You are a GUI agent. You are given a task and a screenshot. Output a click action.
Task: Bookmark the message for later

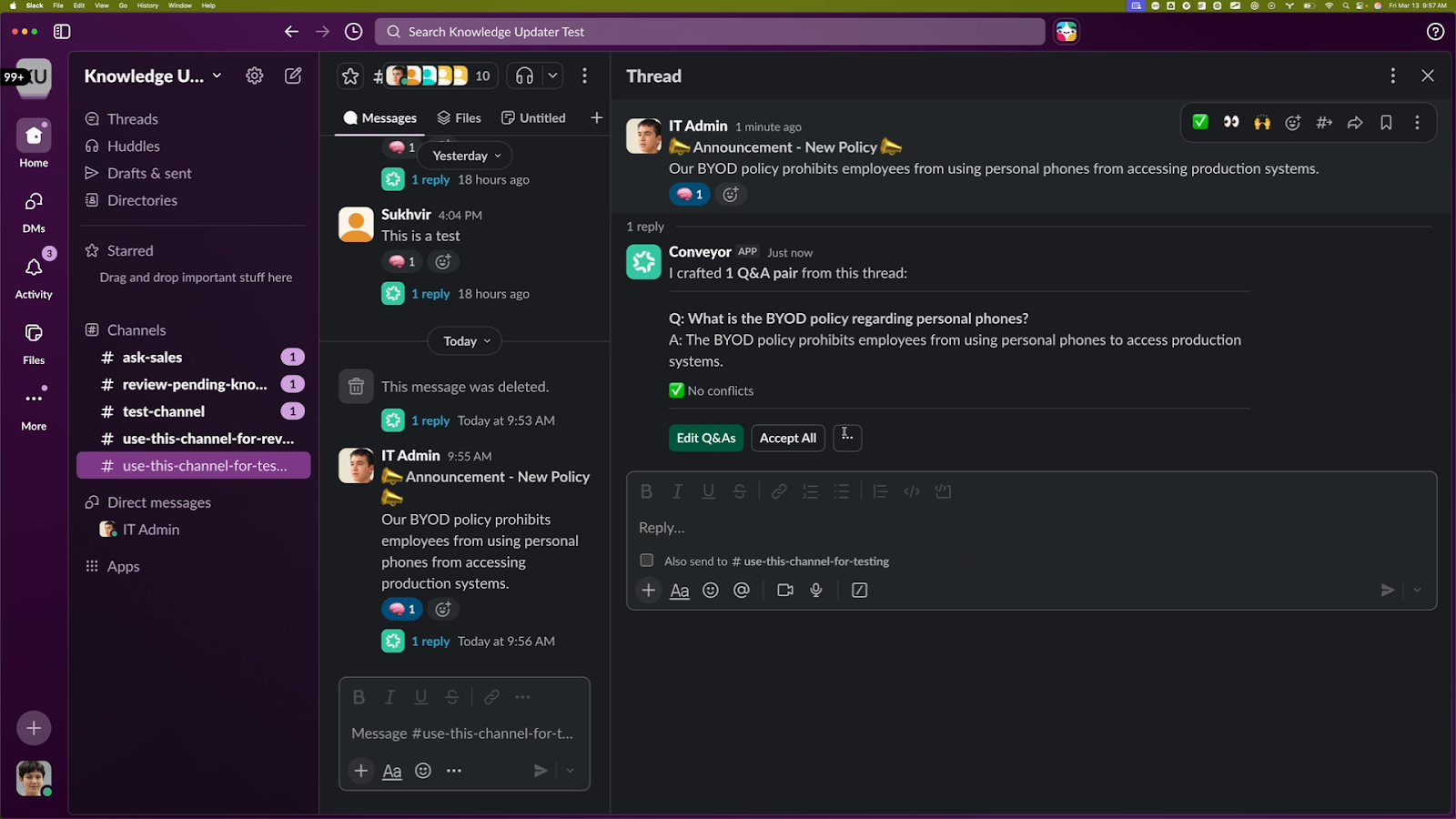point(1386,123)
